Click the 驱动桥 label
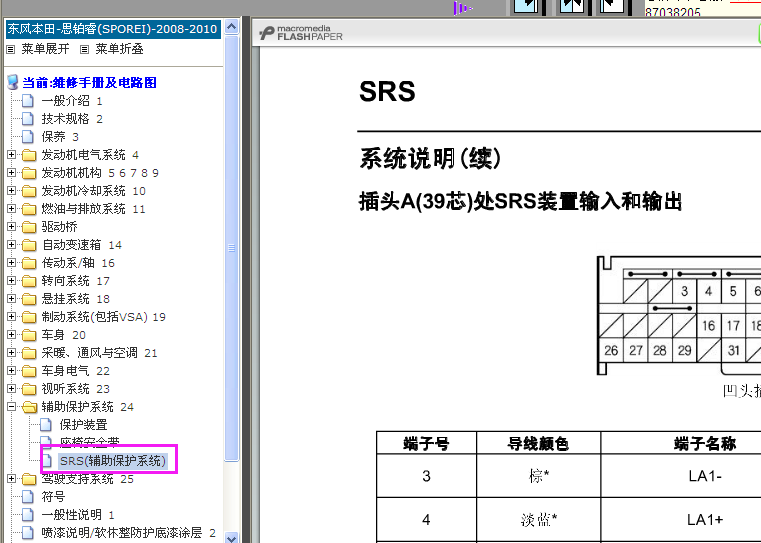The height and width of the screenshot is (543, 761). [59, 227]
